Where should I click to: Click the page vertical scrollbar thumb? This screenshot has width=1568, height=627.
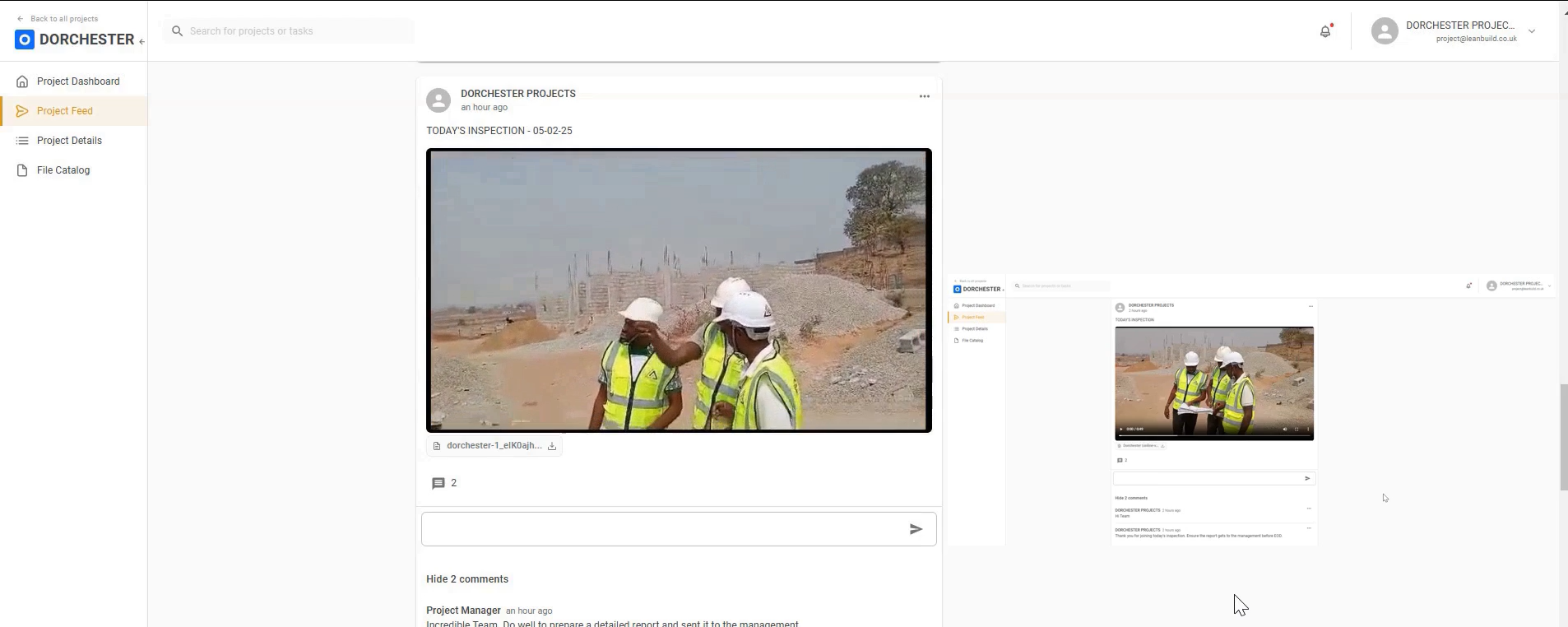point(1563,436)
